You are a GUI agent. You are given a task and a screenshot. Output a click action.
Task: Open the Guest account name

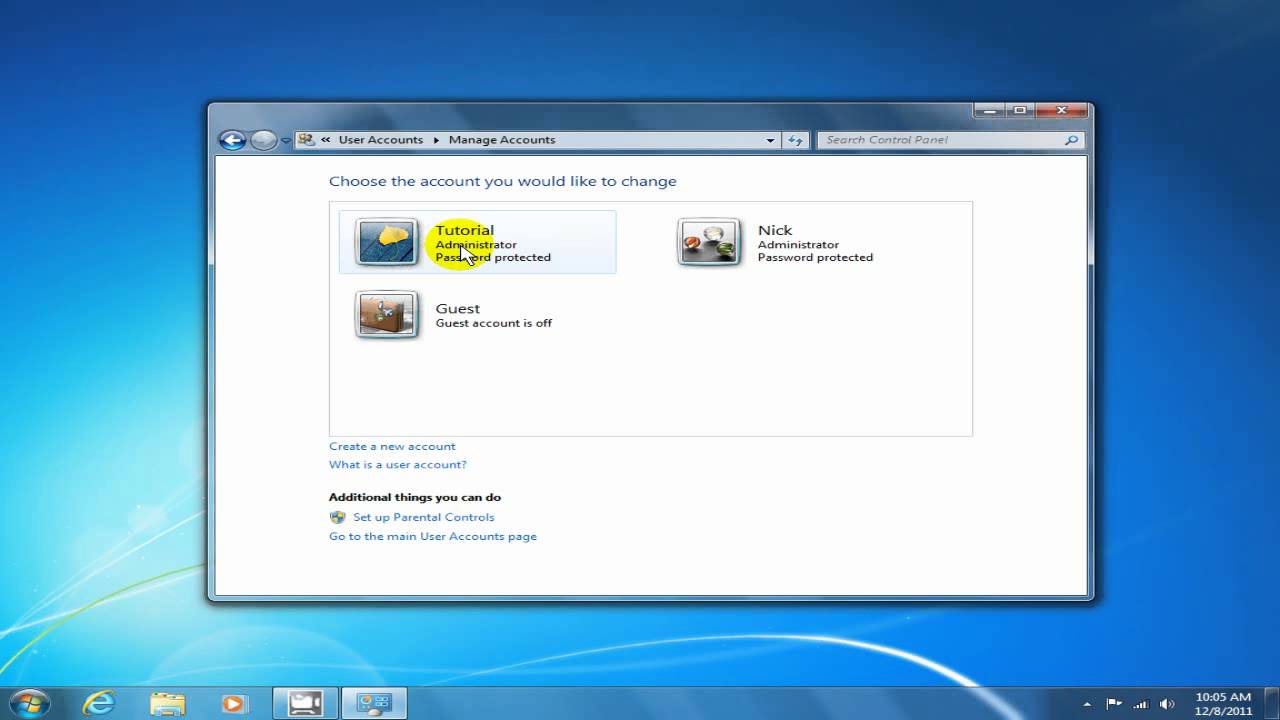458,308
